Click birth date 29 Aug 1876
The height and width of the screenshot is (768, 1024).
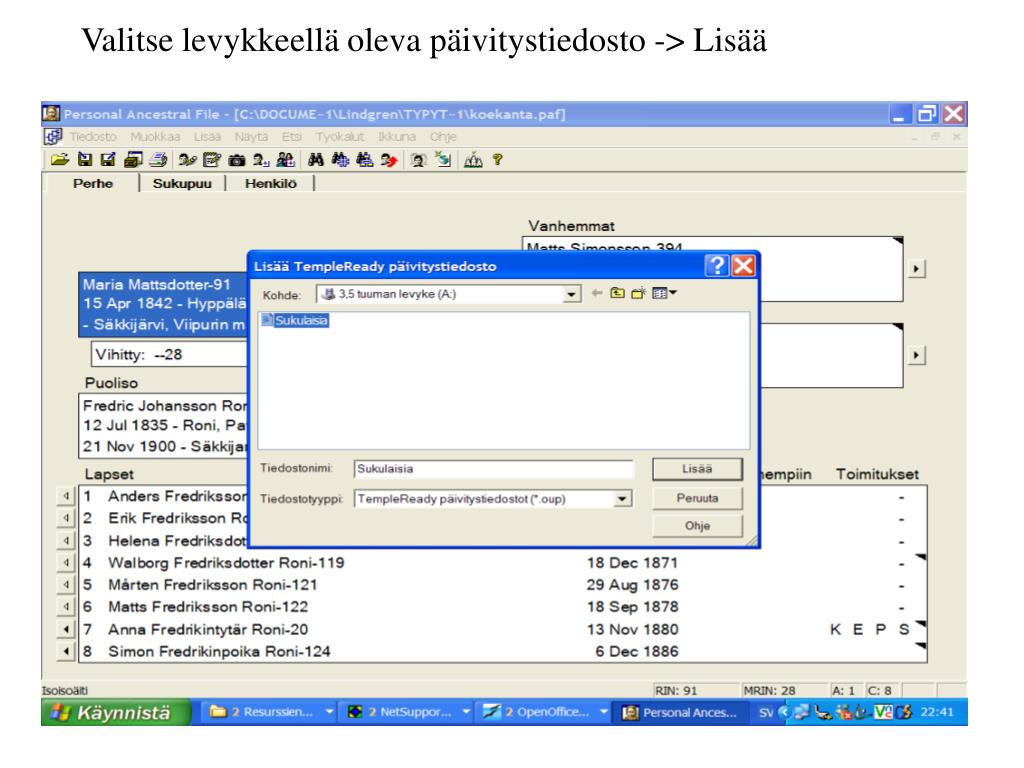pos(632,584)
